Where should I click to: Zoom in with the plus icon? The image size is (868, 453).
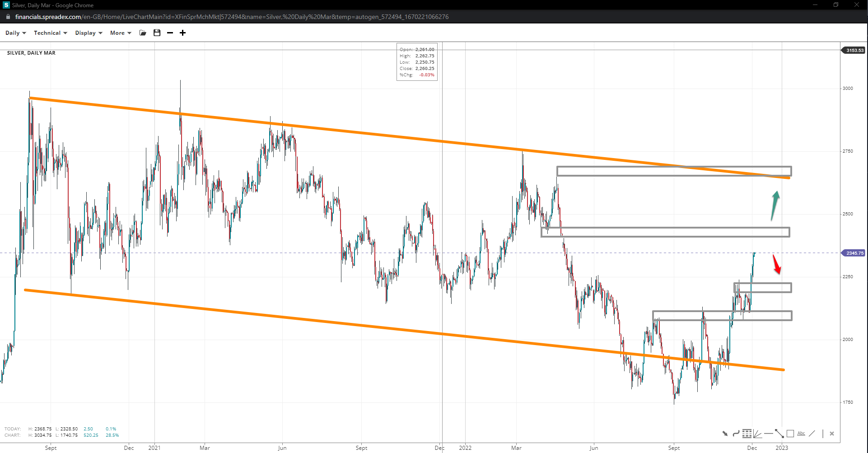[183, 33]
